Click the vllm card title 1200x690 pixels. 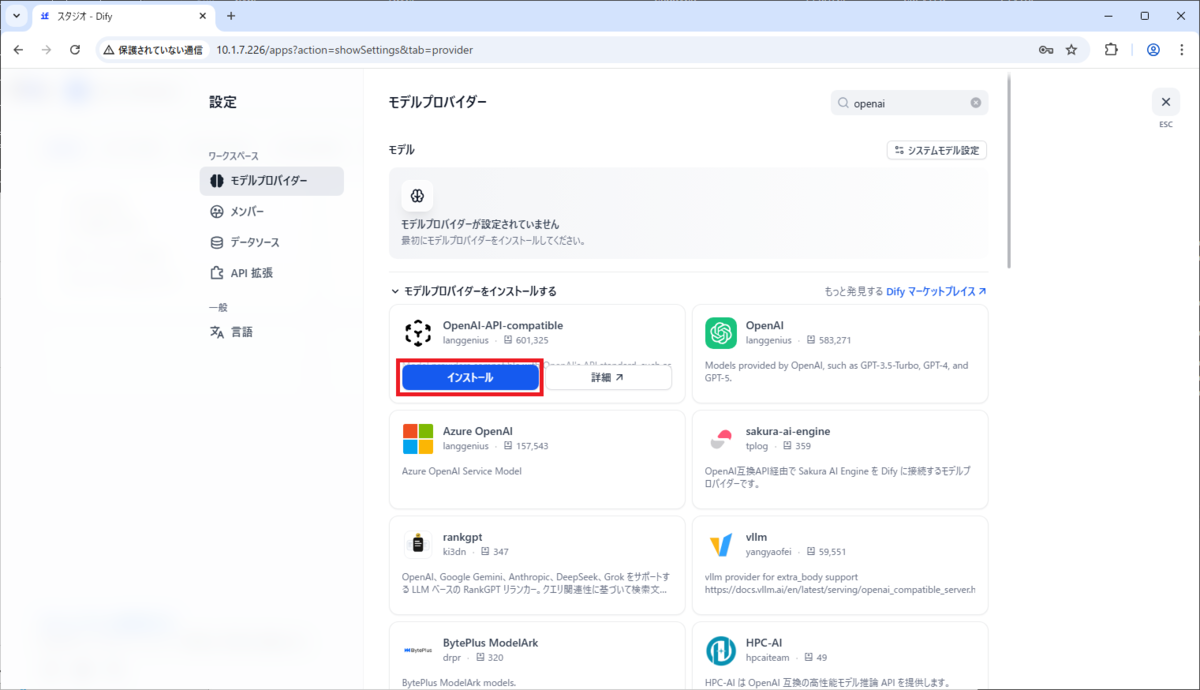tap(756, 537)
